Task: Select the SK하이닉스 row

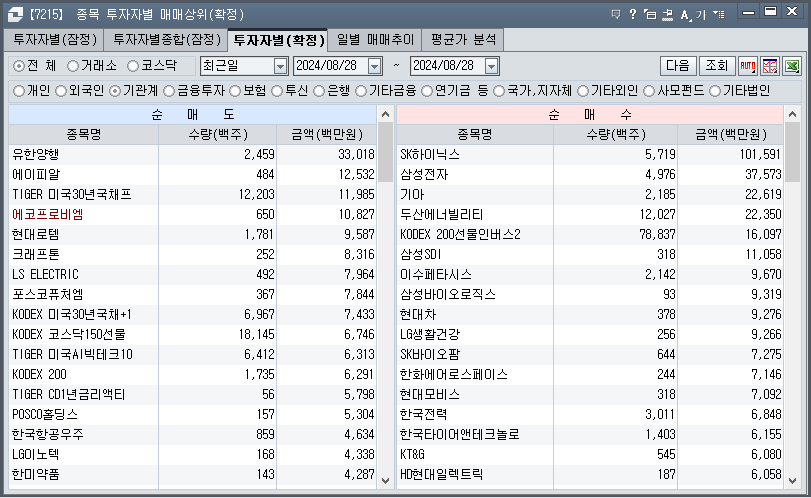Action: pos(590,155)
